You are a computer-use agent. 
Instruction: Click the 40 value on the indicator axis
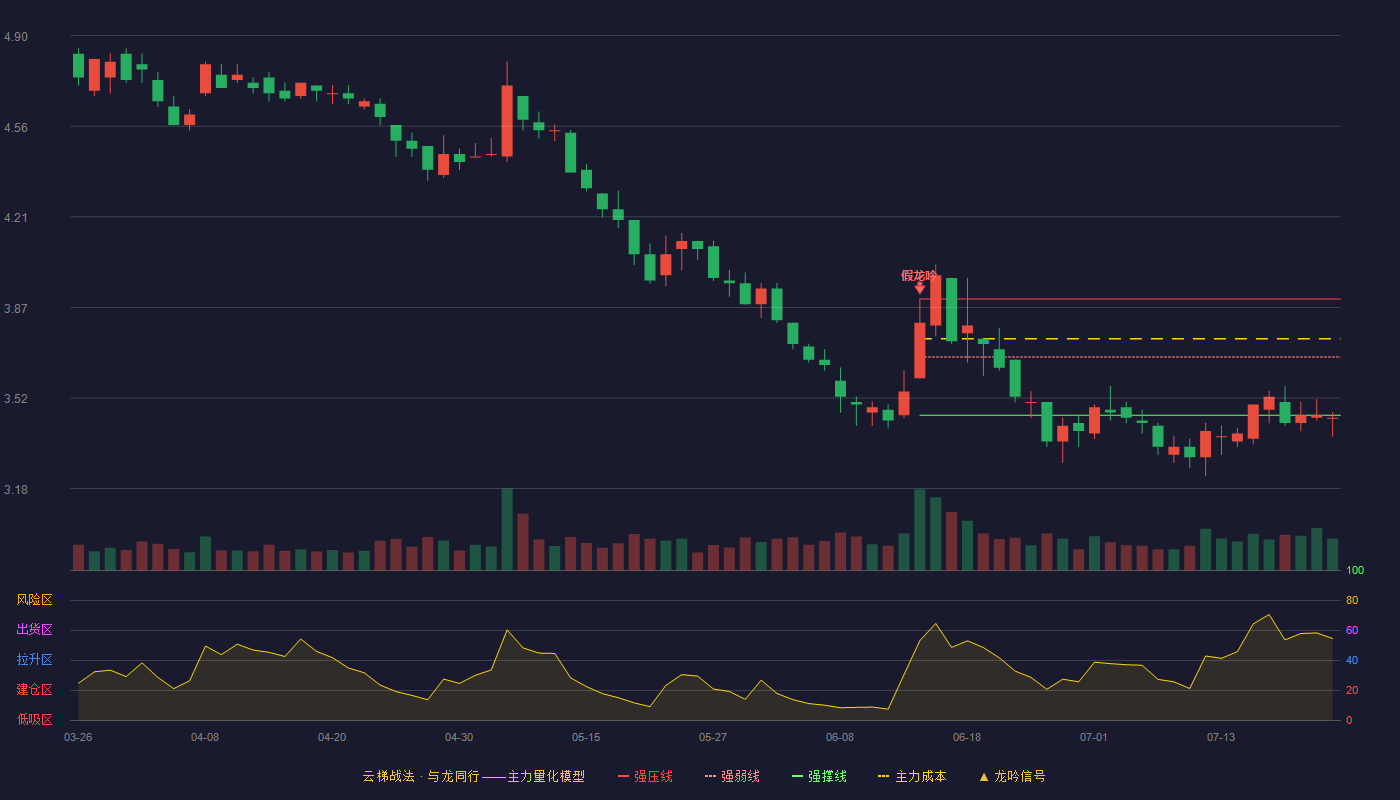[x=1352, y=660]
